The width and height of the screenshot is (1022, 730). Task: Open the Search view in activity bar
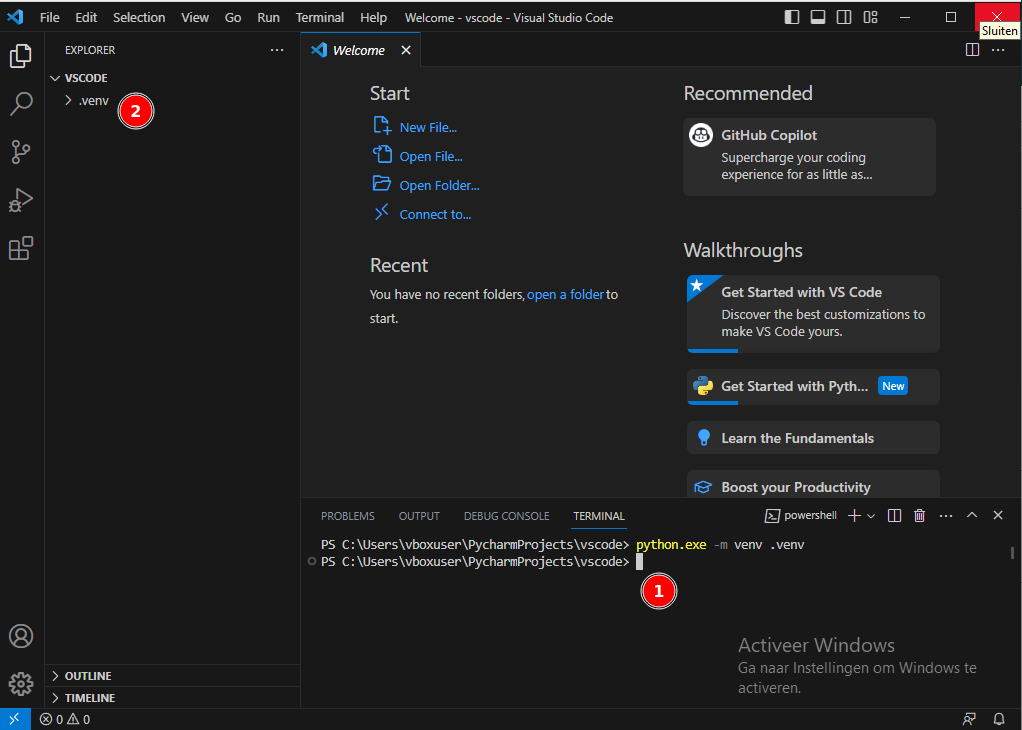[21, 104]
